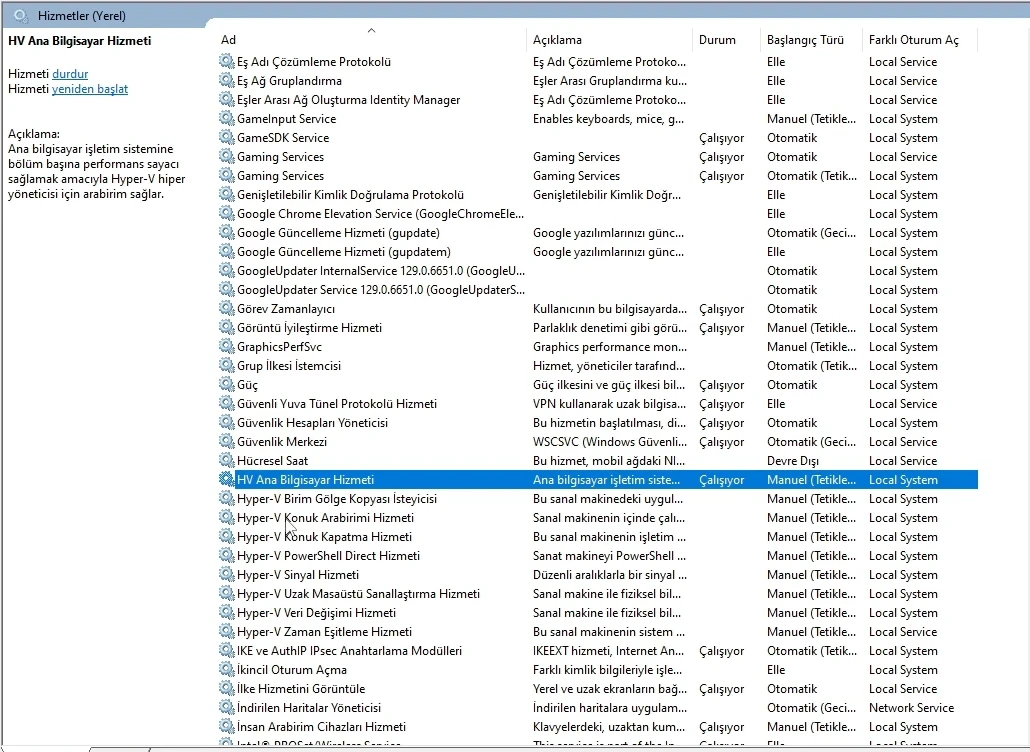The width and height of the screenshot is (1030, 752).
Task: Select the Hyper-V Birim Gölge Kopyası İsteyicisi row
Action: (x=336, y=499)
